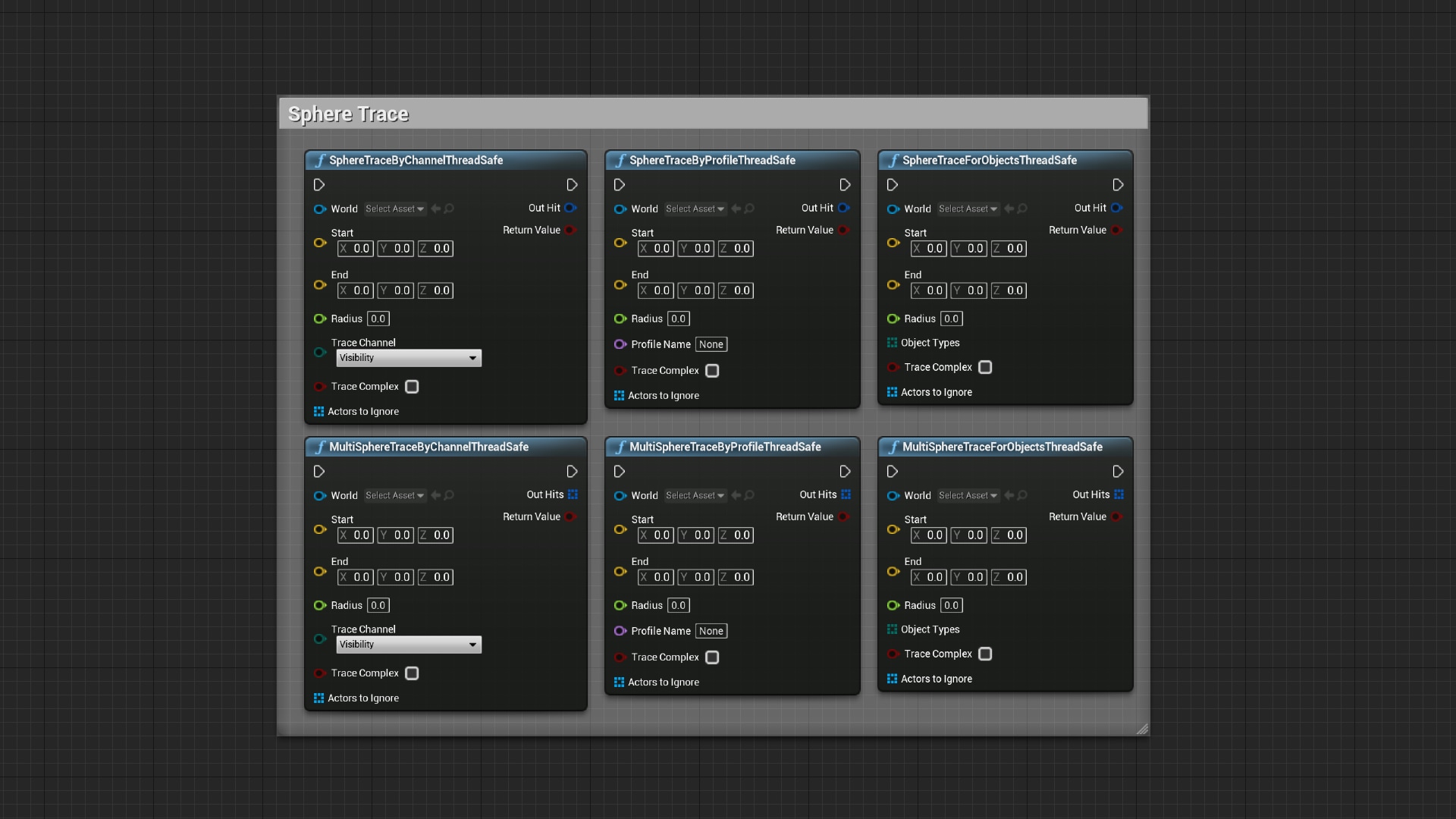The width and height of the screenshot is (1456, 819).
Task: Click the function icon on SphereTraceByChannelThreadSafe header
Action: 321,160
